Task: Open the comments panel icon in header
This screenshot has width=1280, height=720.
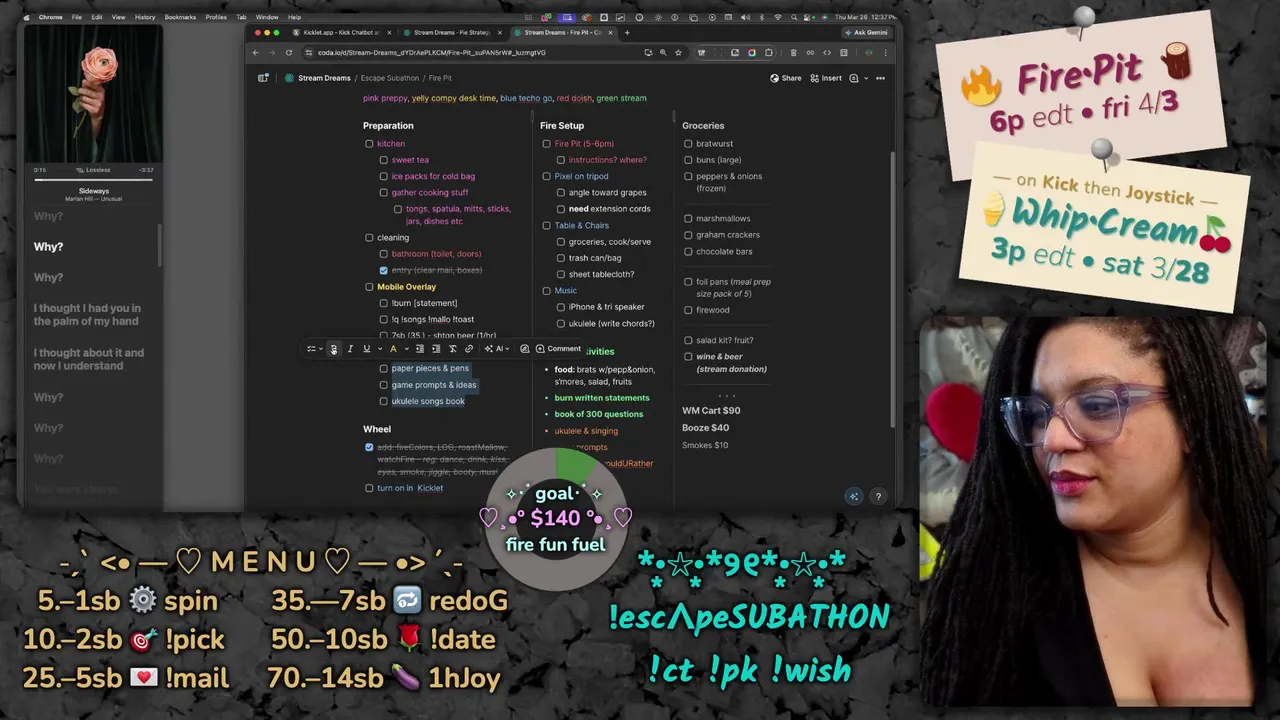Action: click(854, 78)
